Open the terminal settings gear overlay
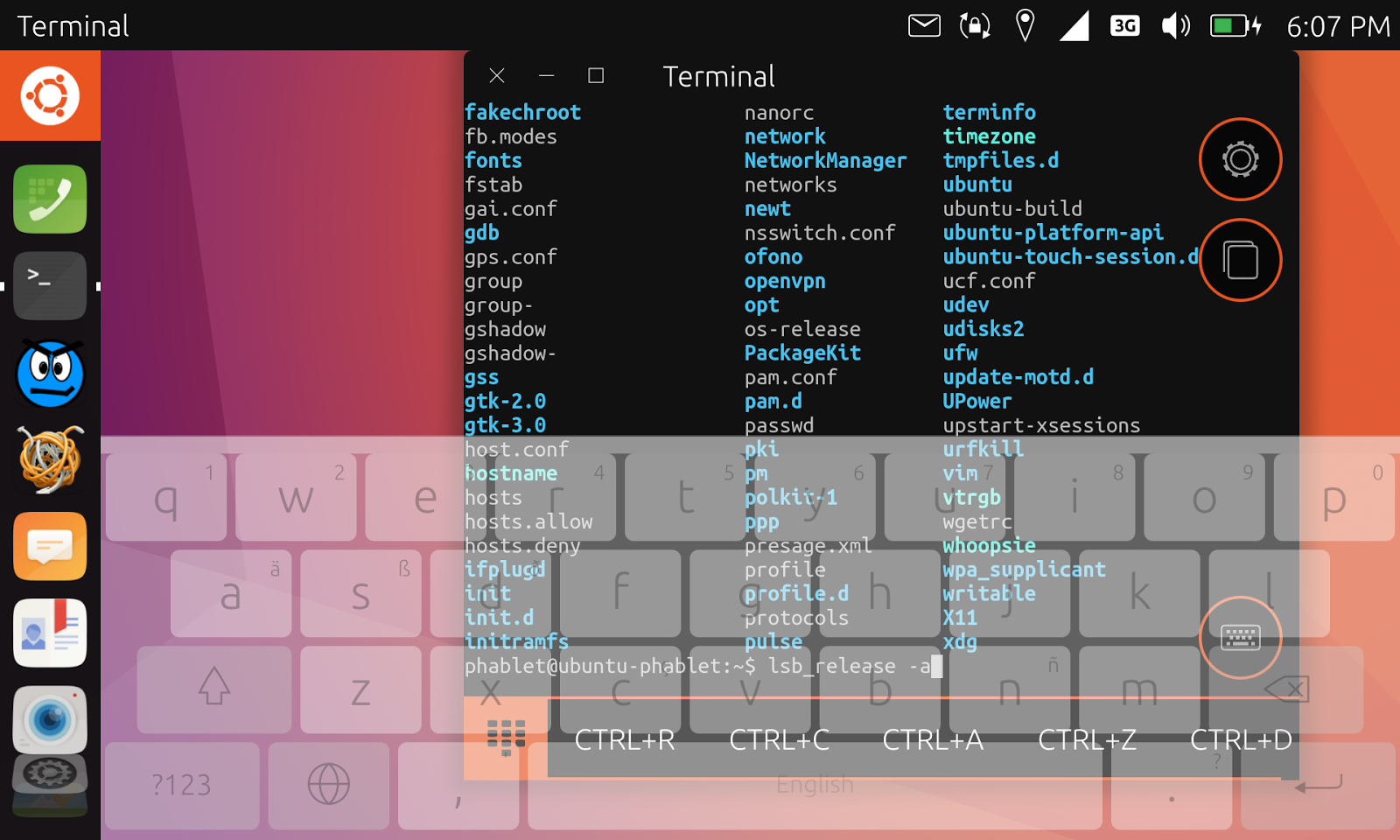Viewport: 1400px width, 840px height. [x=1239, y=160]
